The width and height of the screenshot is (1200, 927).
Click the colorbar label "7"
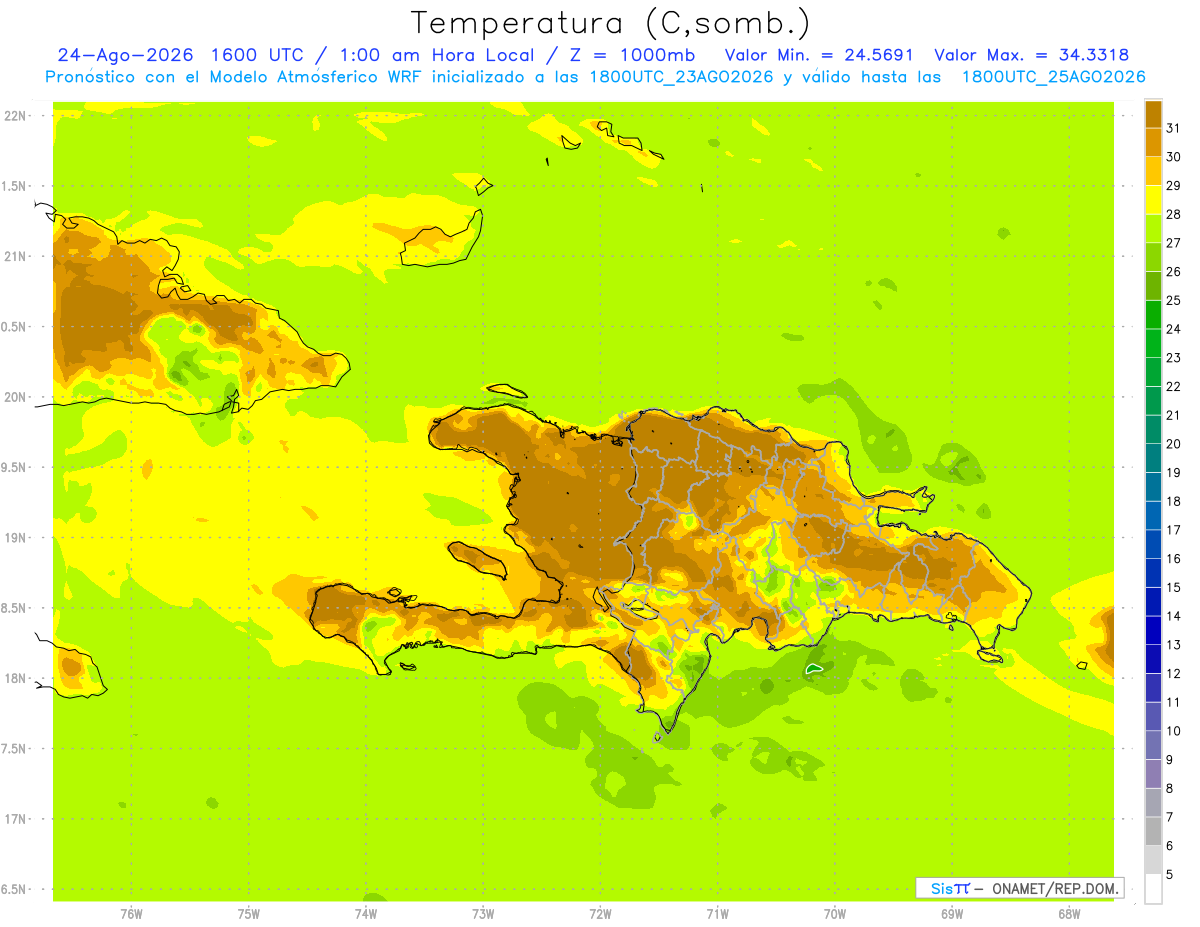coord(1170,817)
